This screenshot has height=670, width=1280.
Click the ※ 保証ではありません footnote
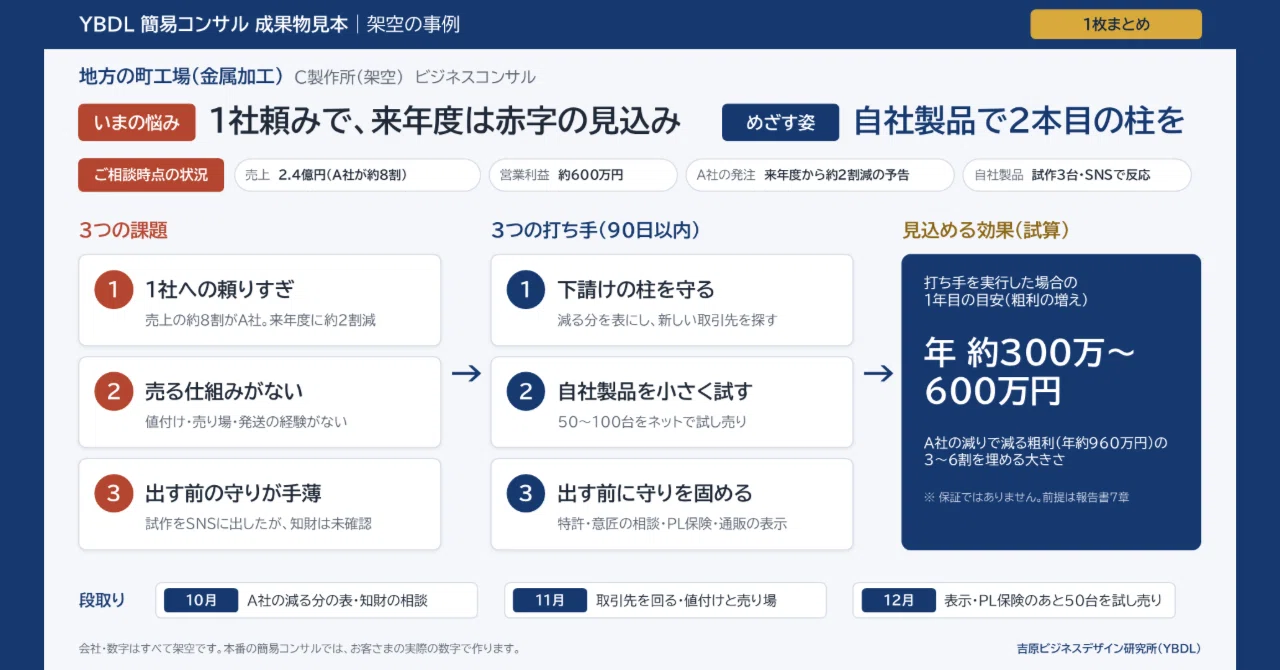point(1026,496)
